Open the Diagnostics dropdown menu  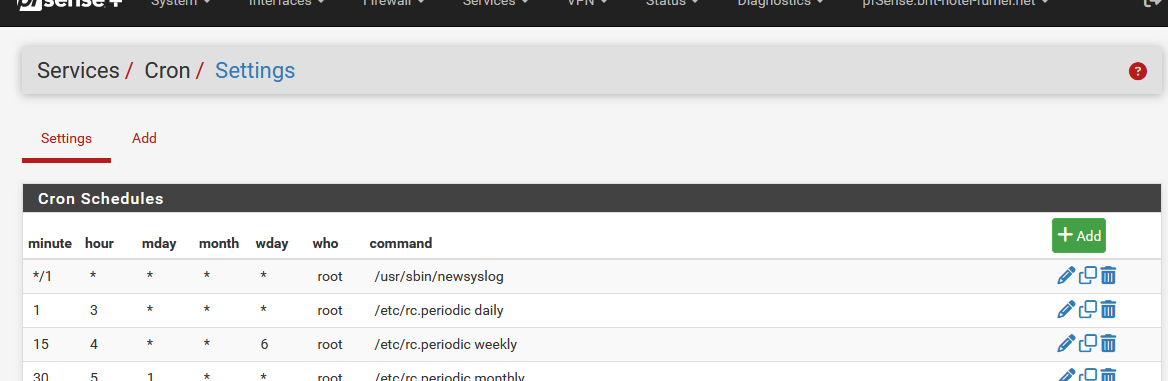781,4
